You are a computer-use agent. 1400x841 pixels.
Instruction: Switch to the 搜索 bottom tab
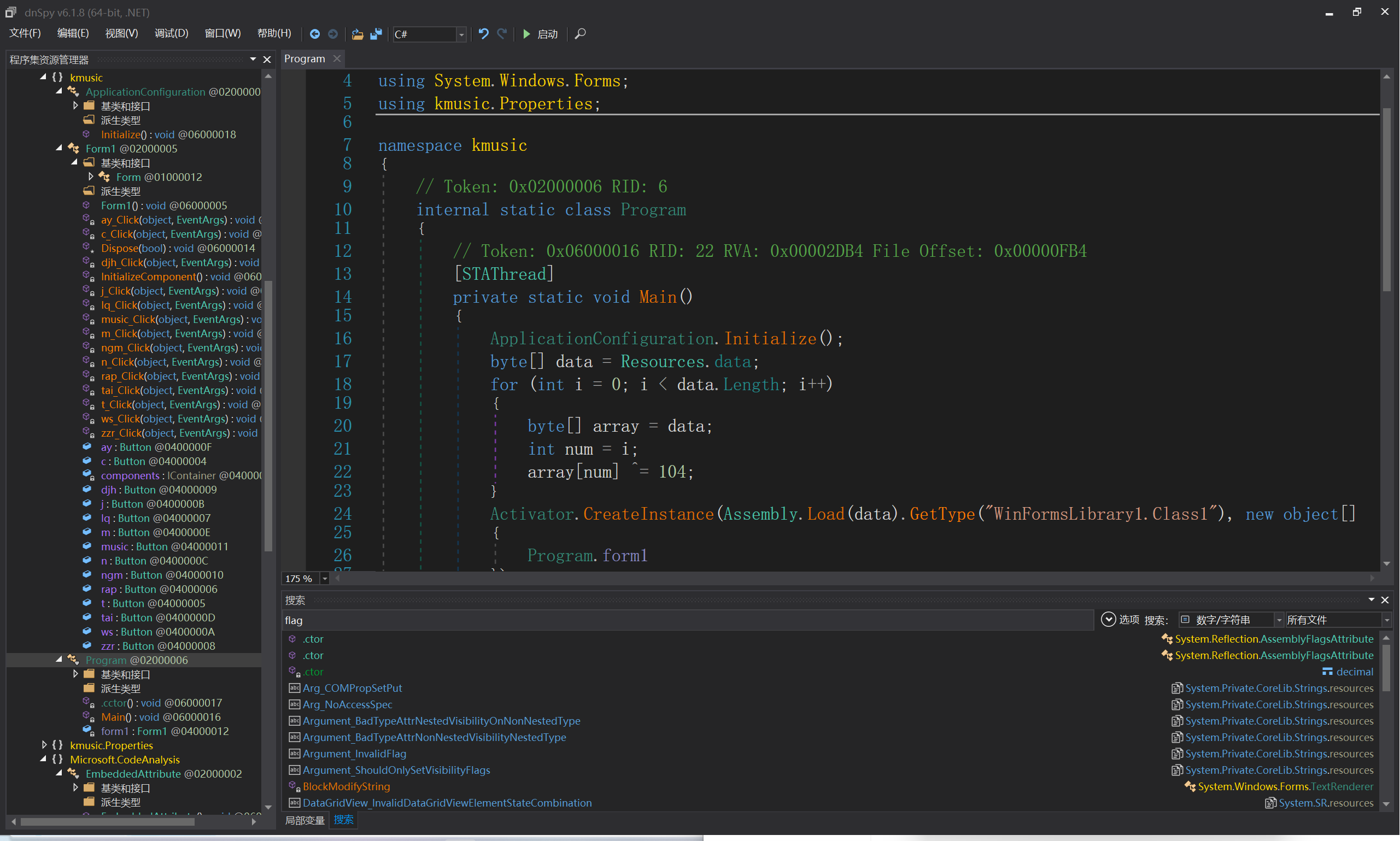click(343, 820)
